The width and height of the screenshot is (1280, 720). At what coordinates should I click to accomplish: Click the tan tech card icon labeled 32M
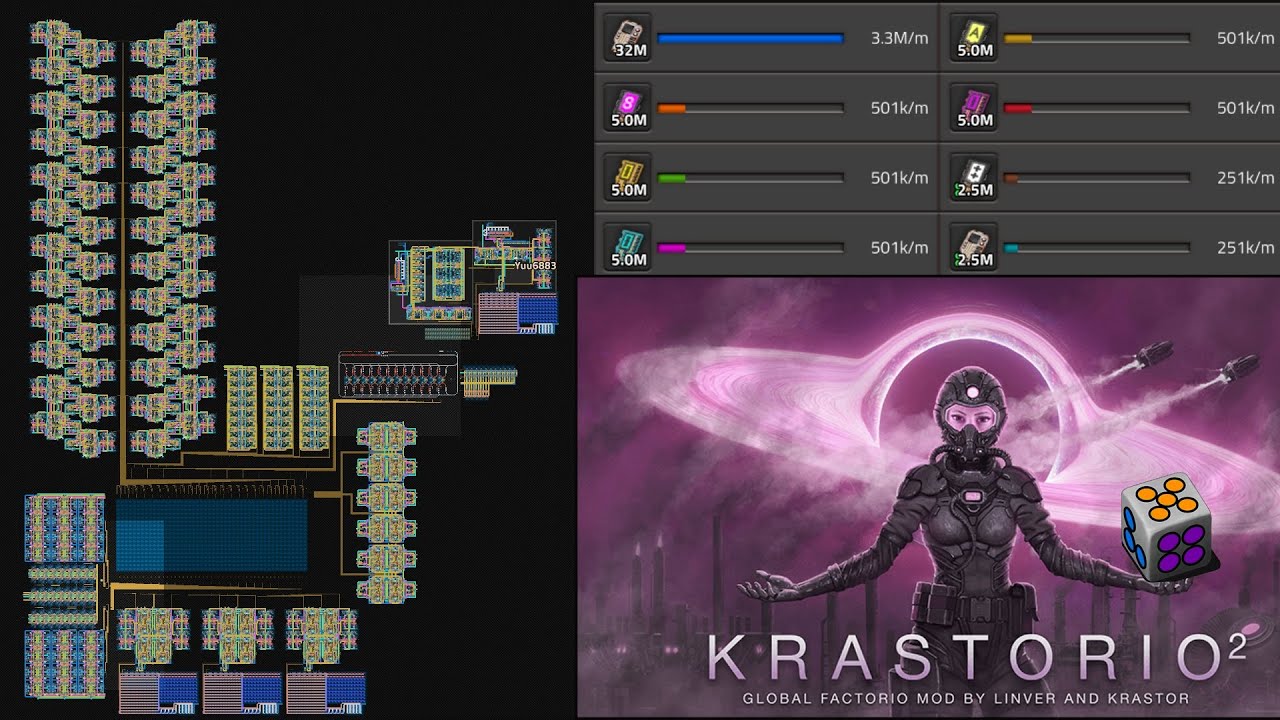click(629, 38)
